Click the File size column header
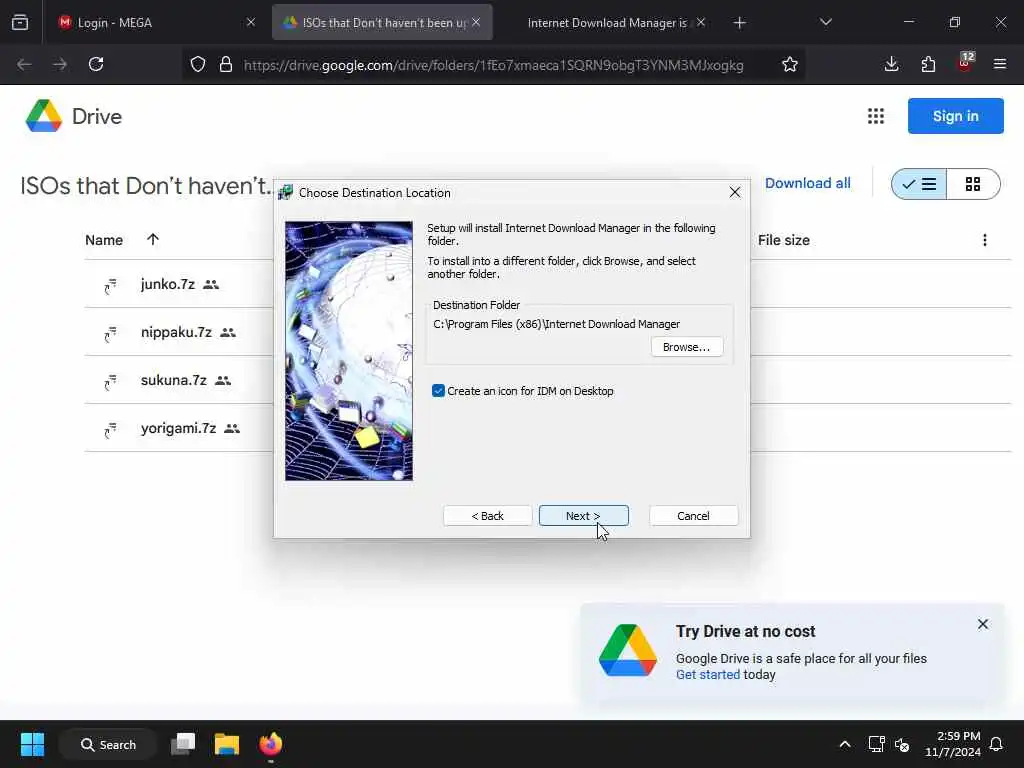This screenshot has width=1024, height=768. point(784,240)
